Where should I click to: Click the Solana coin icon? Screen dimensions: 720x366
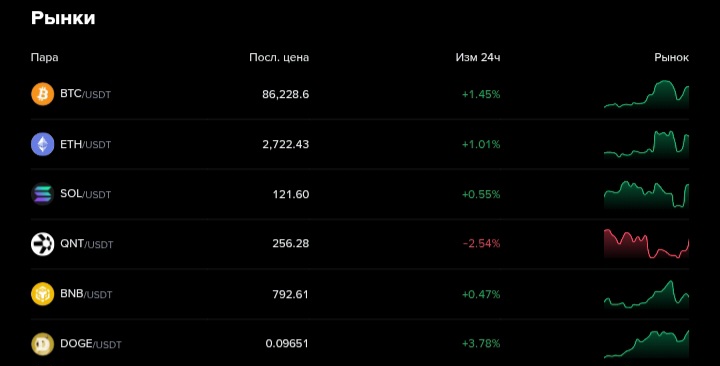[42, 194]
